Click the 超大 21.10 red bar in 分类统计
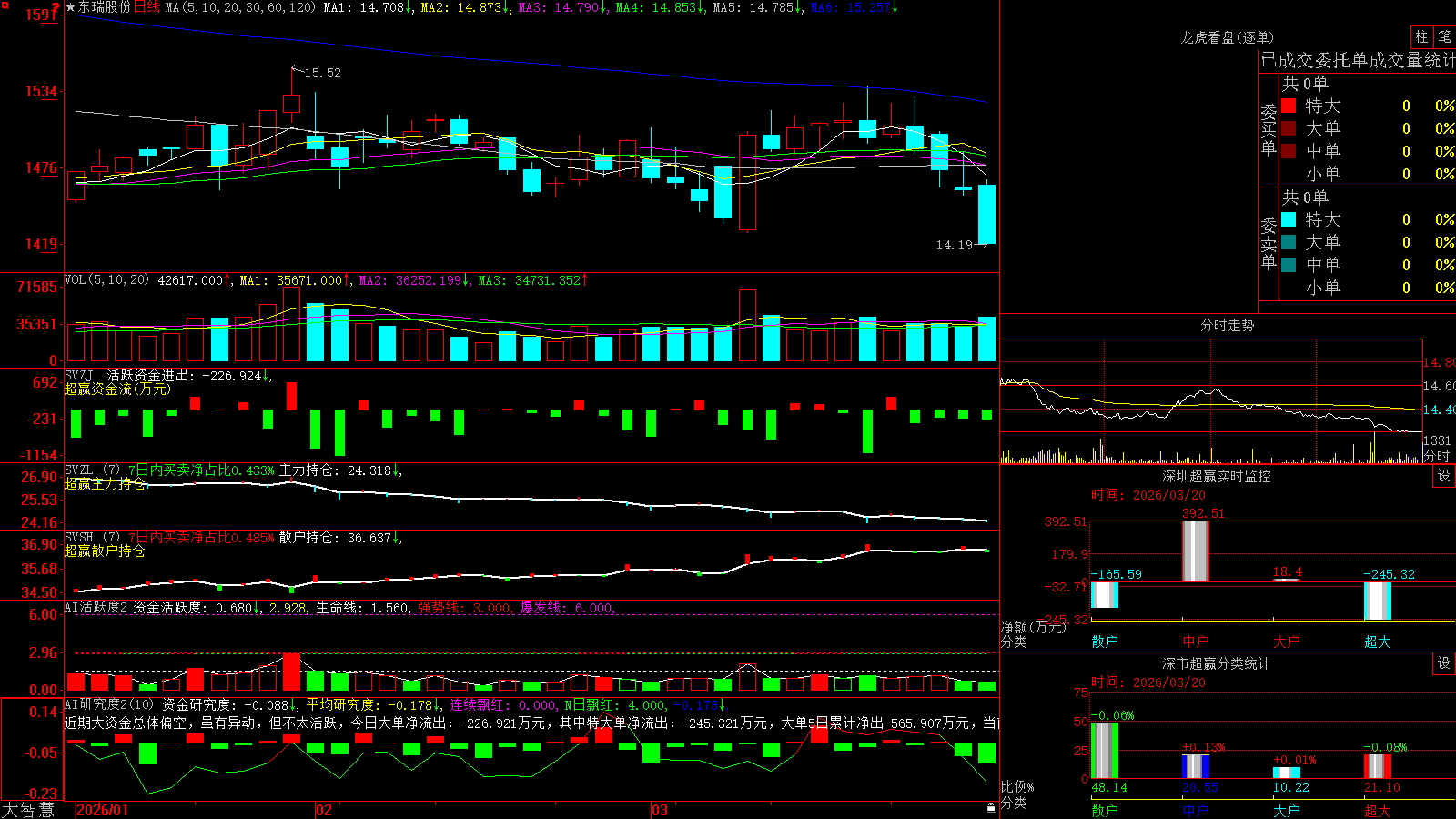 1377,766
